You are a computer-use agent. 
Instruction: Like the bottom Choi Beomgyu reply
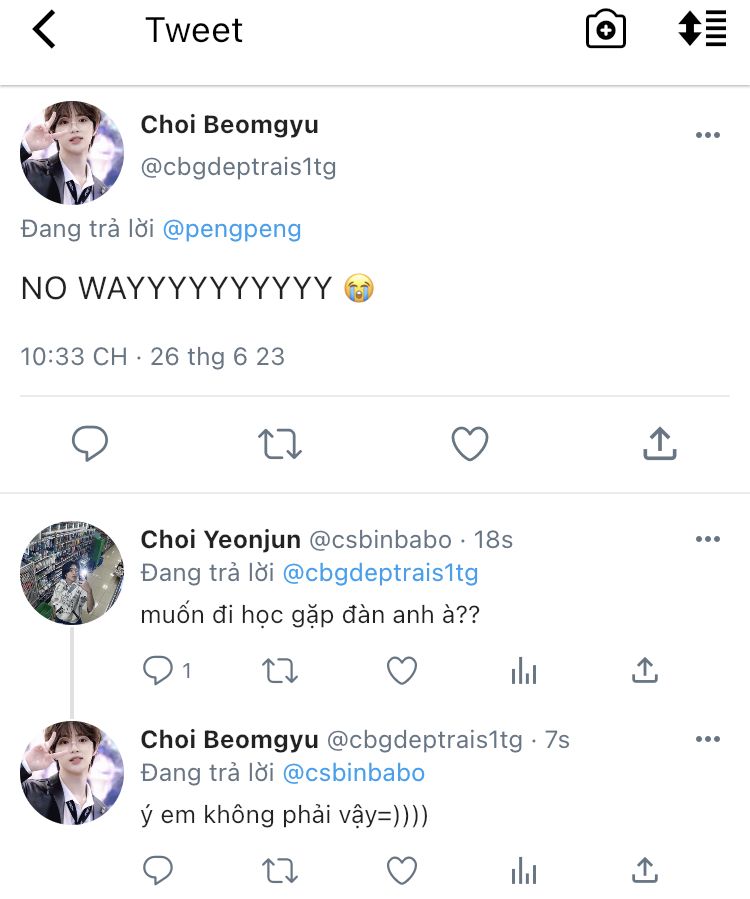point(402,870)
